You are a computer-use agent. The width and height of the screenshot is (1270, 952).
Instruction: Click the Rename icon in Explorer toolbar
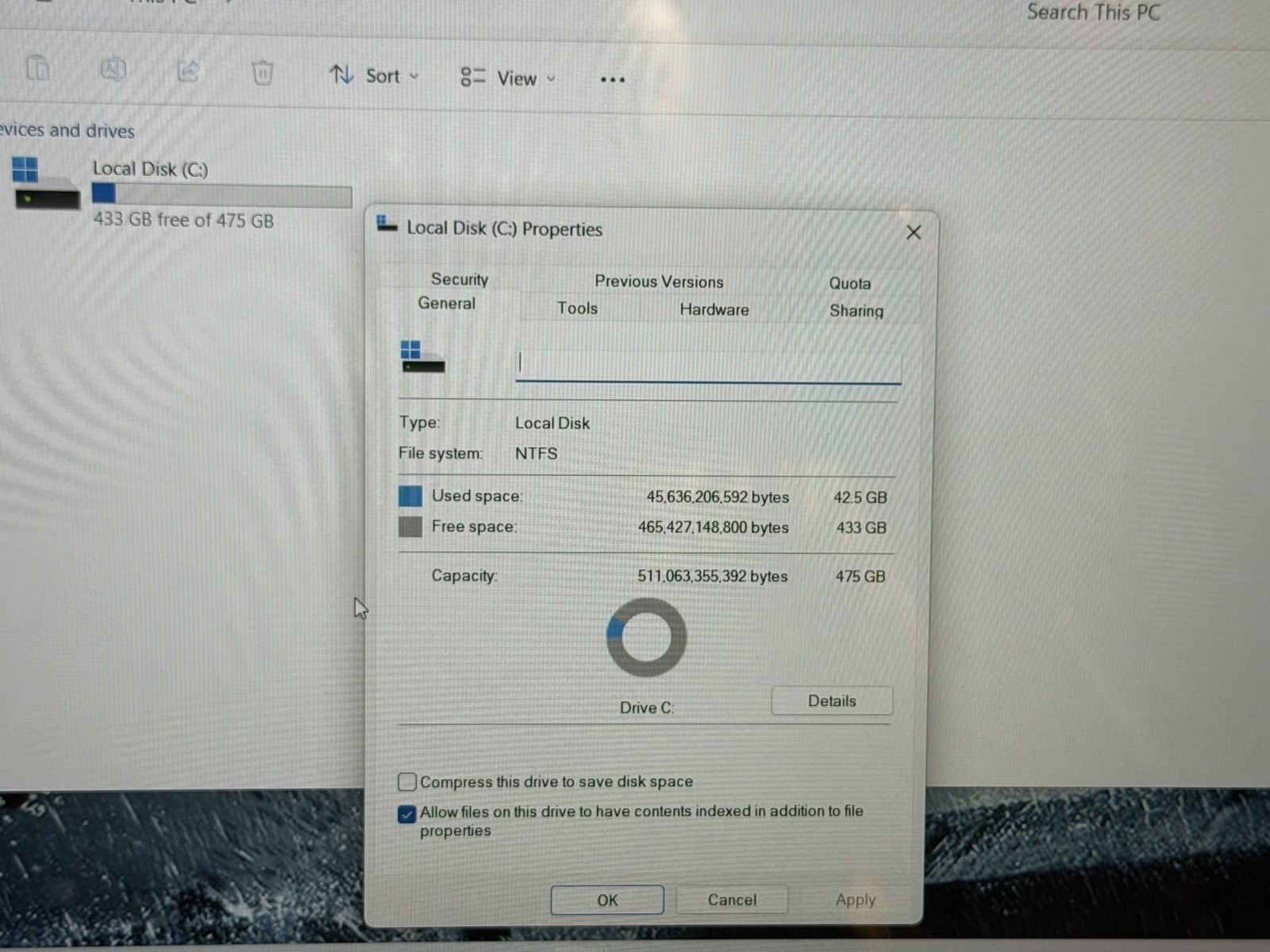point(113,70)
